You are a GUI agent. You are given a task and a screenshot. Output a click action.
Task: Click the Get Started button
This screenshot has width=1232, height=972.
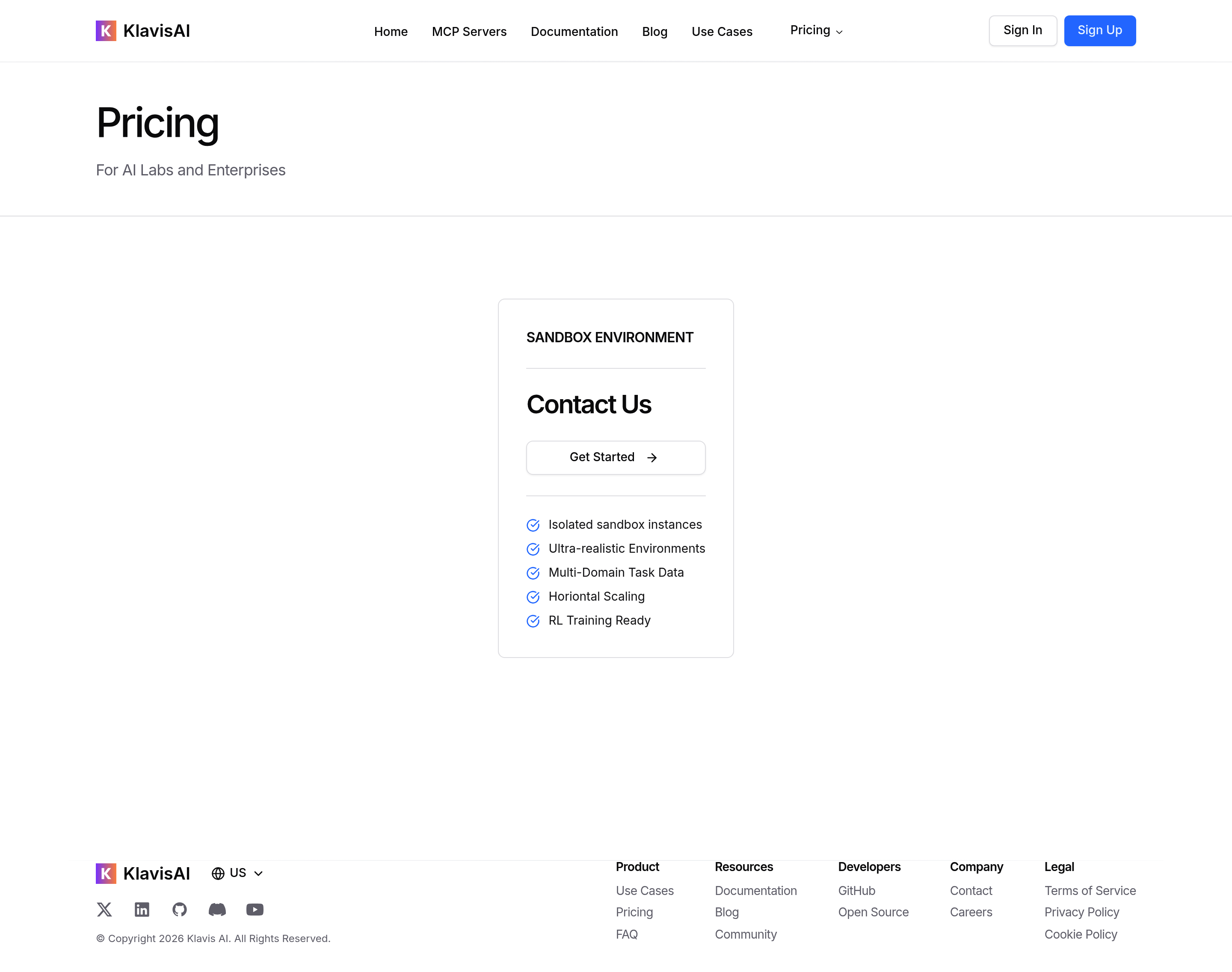(x=615, y=457)
